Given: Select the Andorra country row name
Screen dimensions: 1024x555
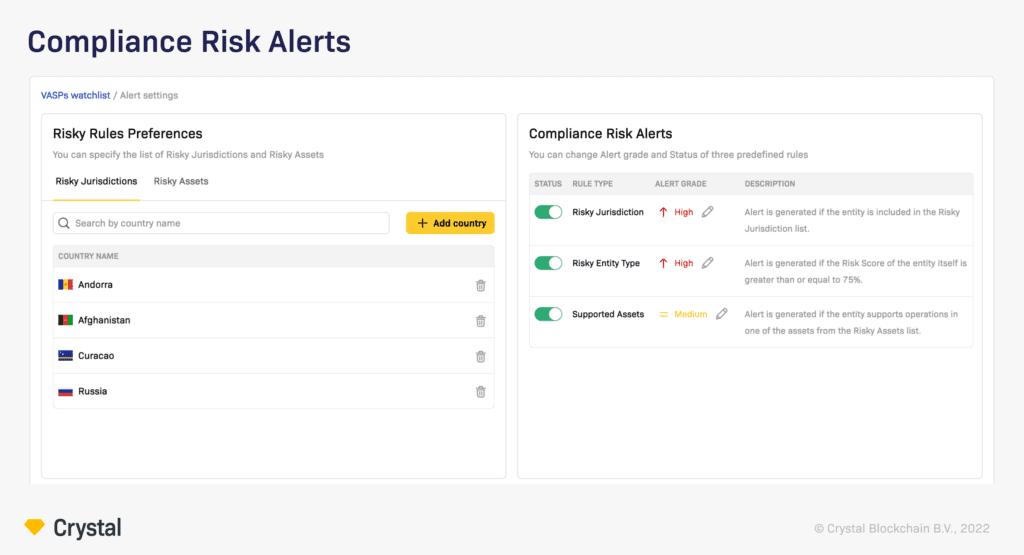Looking at the screenshot, I should (95, 285).
